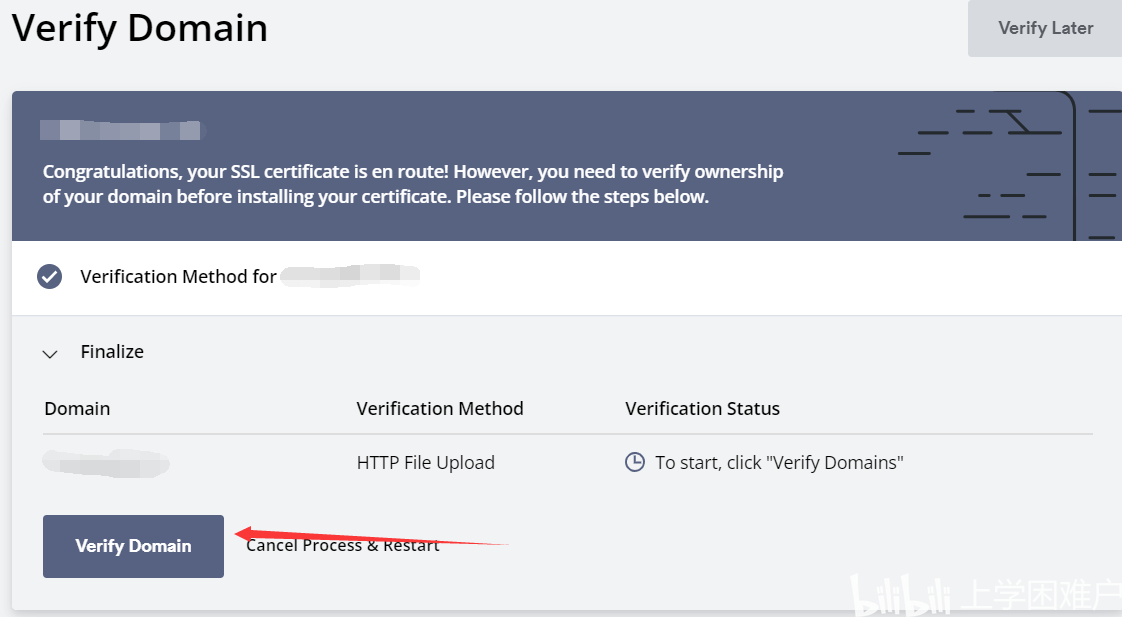Click the Domain column header
Screen dimensions: 1122x617
pyautogui.click(x=77, y=409)
